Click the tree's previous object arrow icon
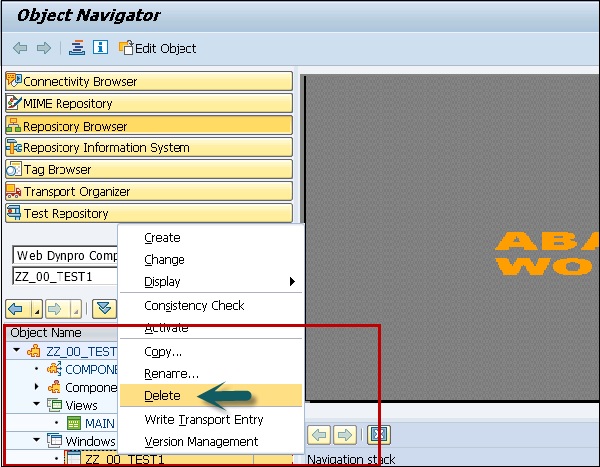Screen dimensions: 600x467 (17, 308)
